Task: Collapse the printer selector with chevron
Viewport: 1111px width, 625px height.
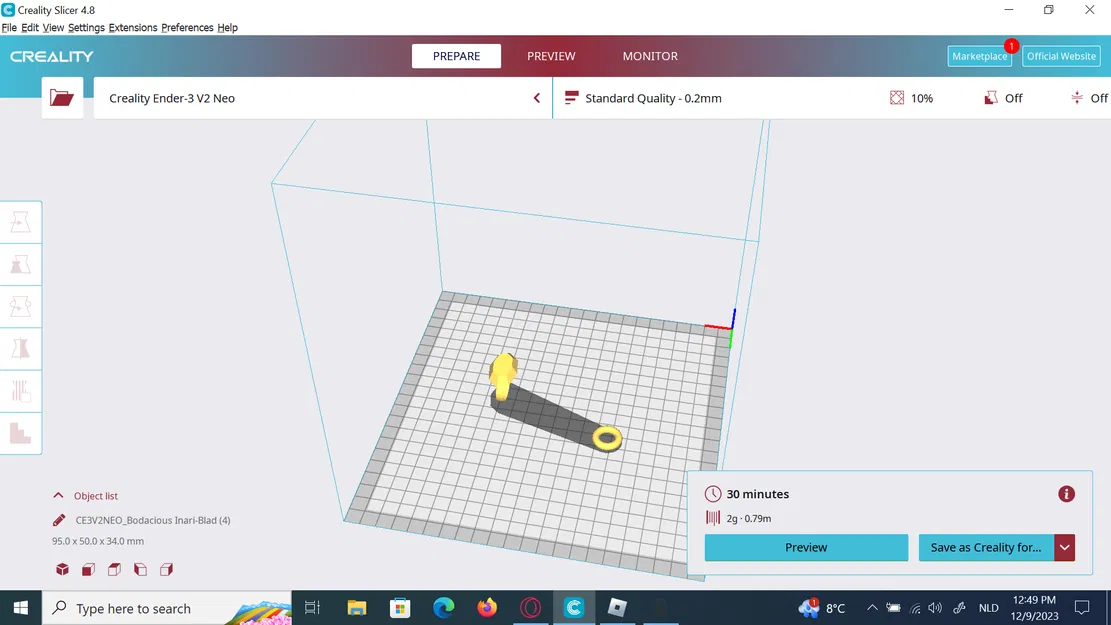Action: [x=536, y=98]
